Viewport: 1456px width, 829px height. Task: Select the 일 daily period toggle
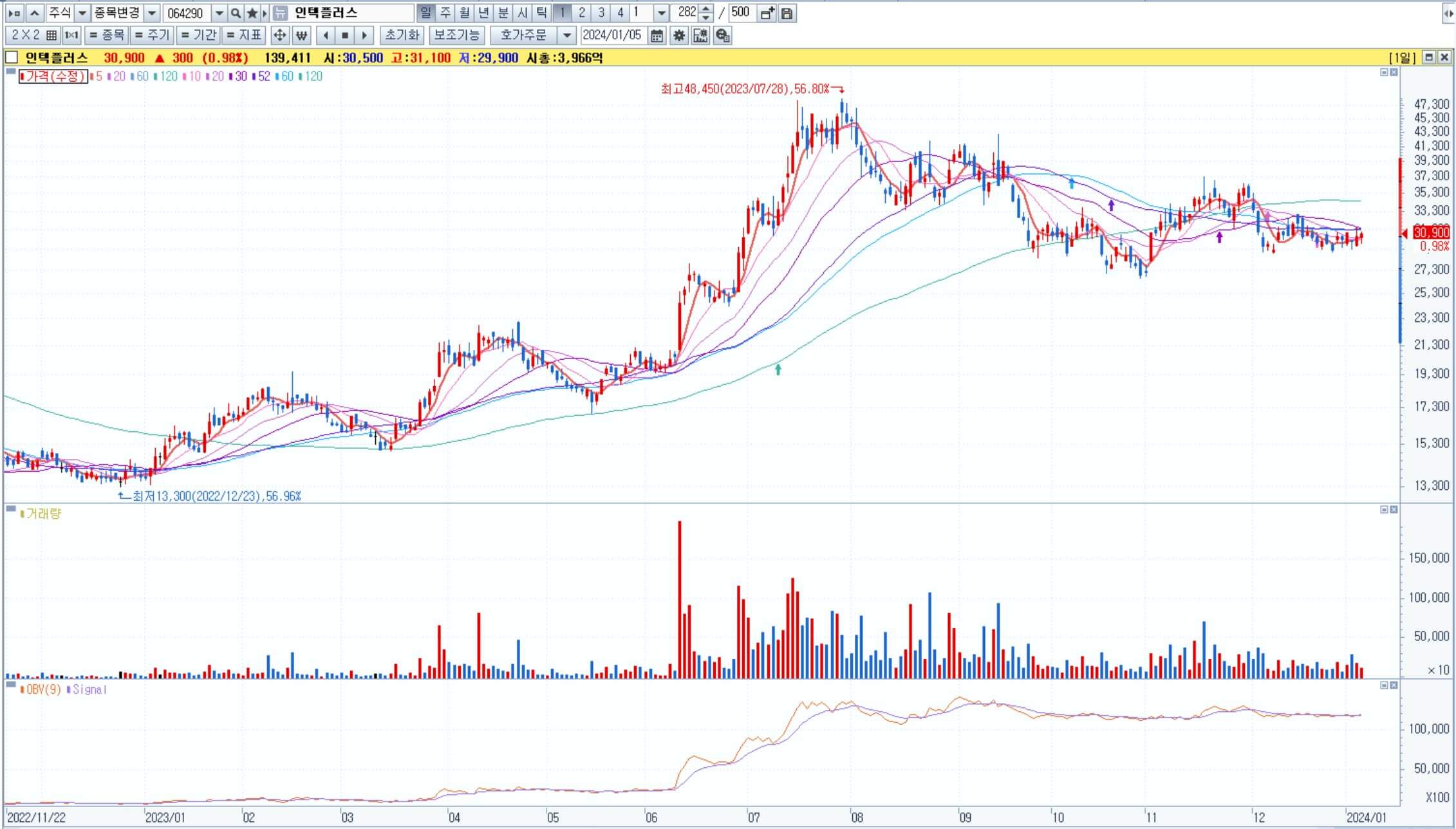point(425,12)
